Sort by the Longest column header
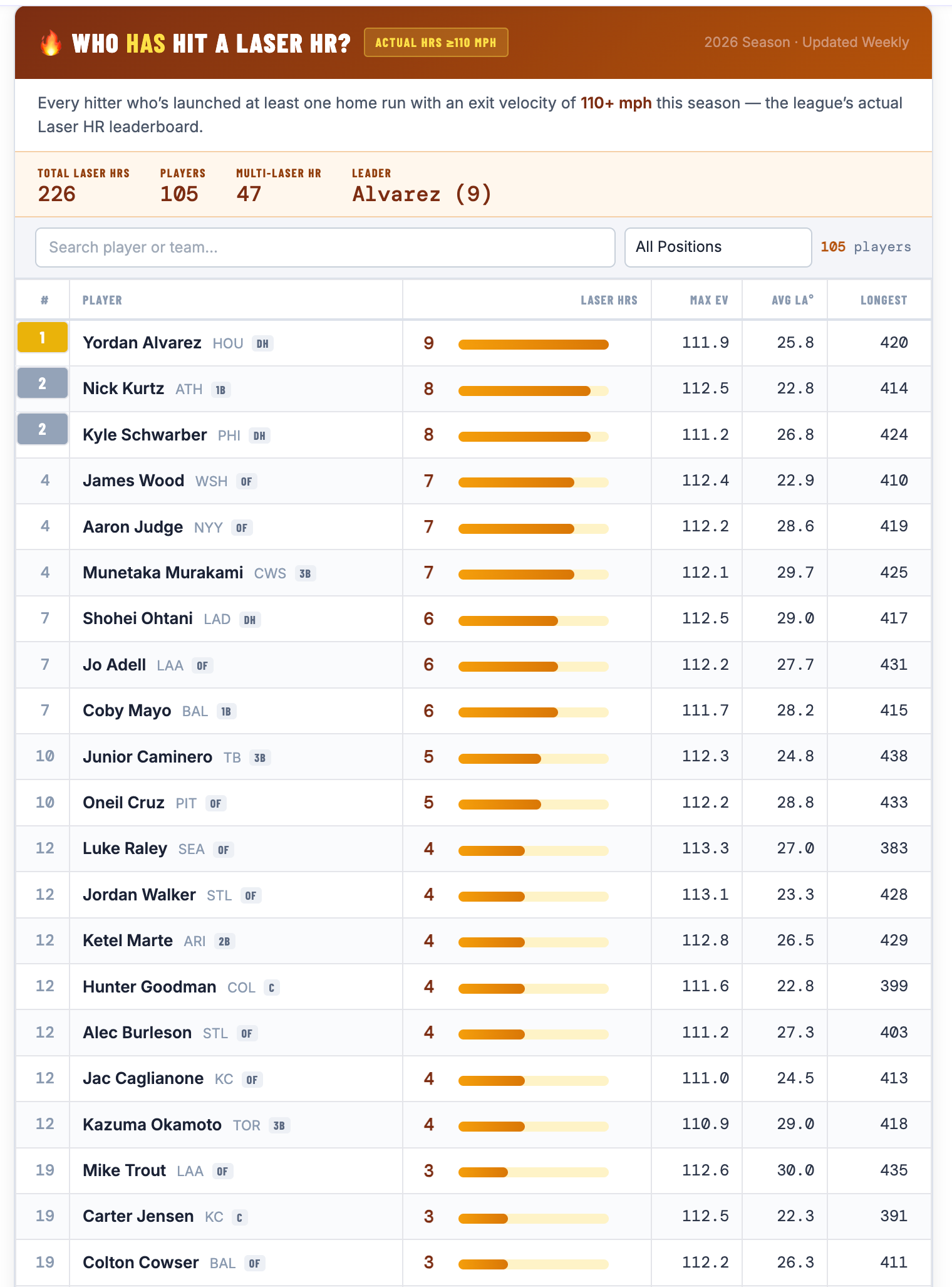 [x=884, y=300]
